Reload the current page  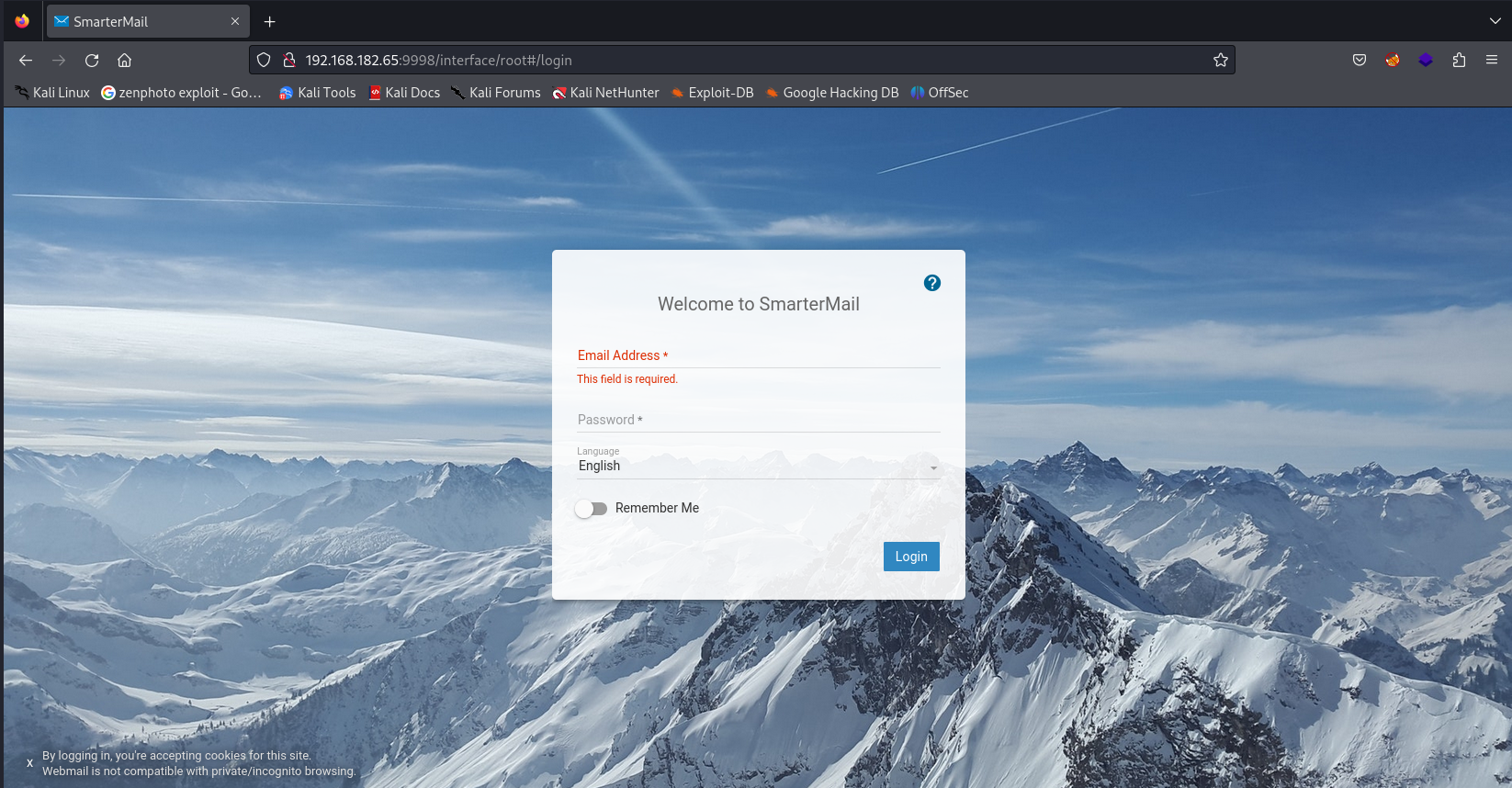(x=92, y=61)
